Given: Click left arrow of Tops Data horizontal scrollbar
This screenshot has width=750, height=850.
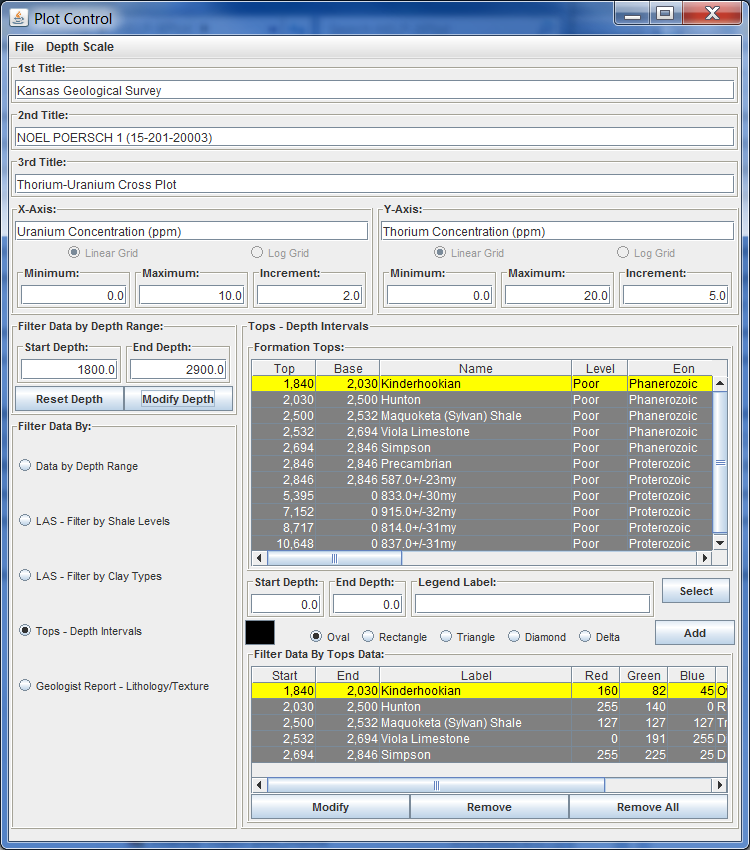Looking at the screenshot, I should click(x=260, y=784).
